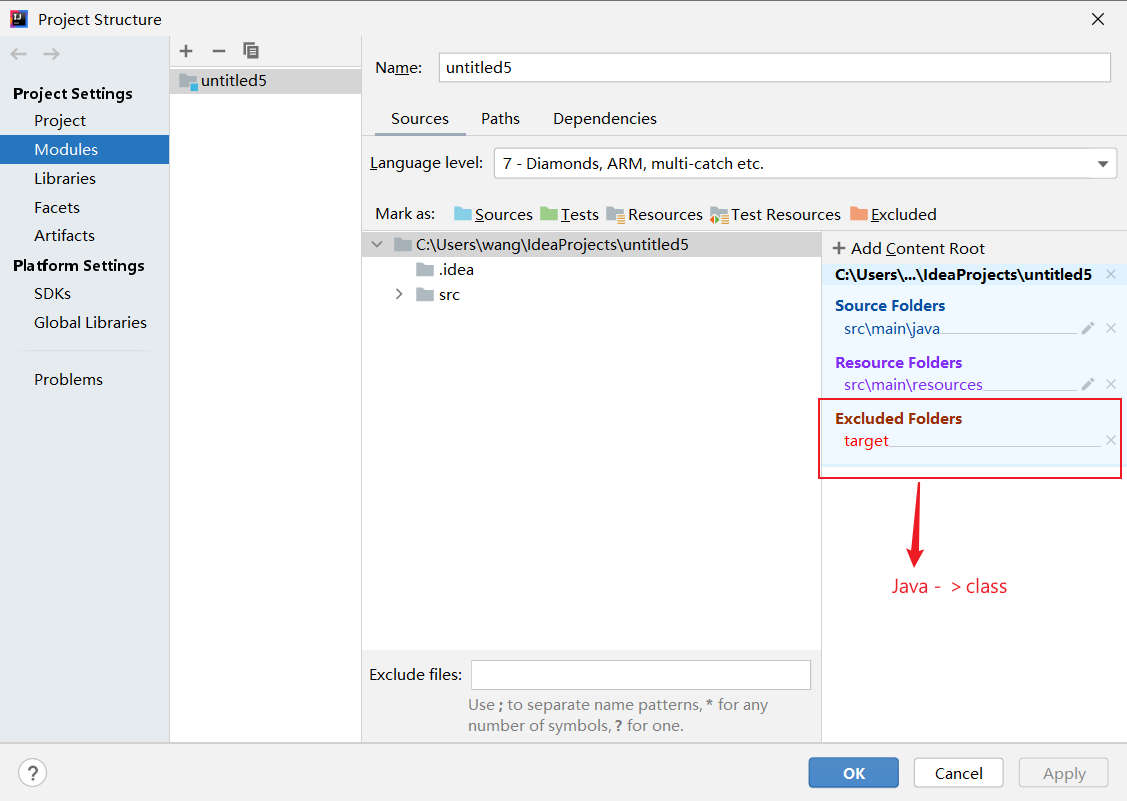Remove the target excluded folder
The image size is (1127, 801).
click(x=1110, y=440)
